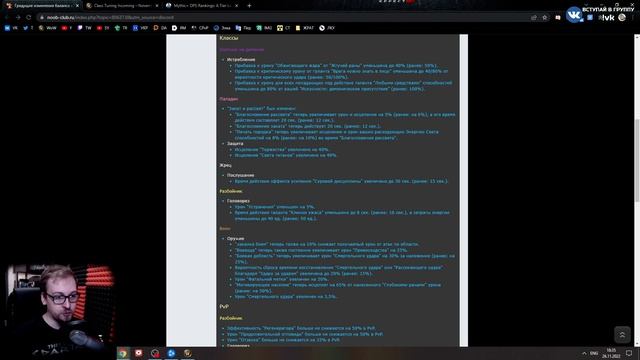Viewport: 640px width, 360px height.
Task: Open the translate bookmark
Action: pos(243,28)
